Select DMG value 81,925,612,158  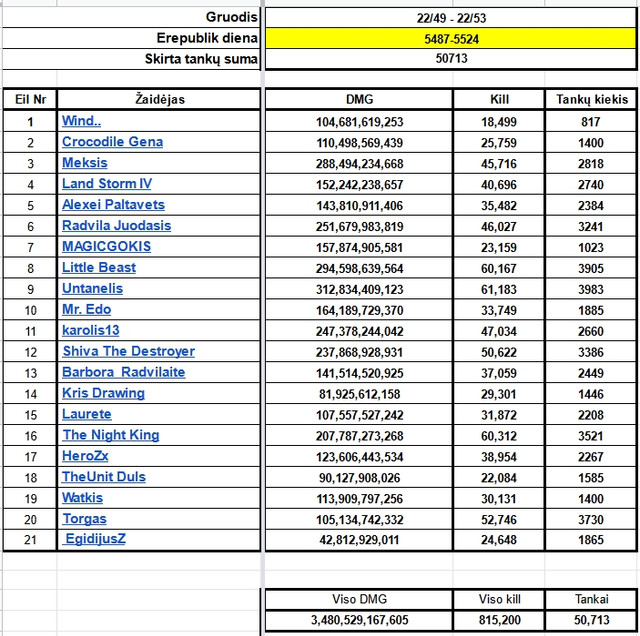359,394
